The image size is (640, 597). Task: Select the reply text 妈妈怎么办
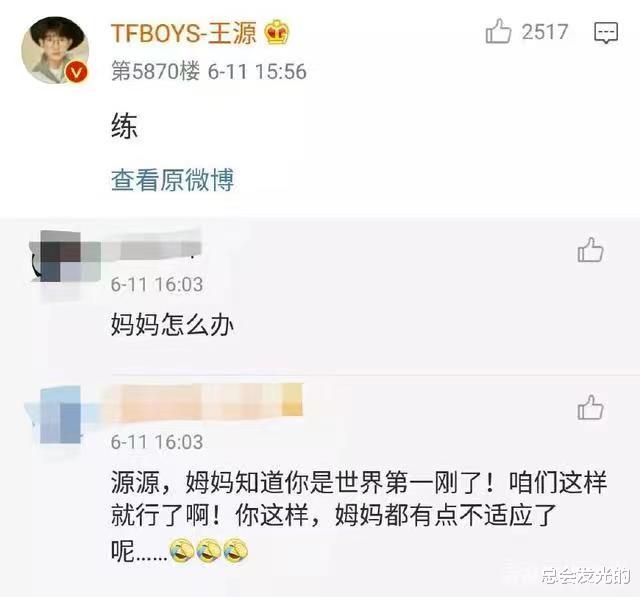pyautogui.click(x=172, y=326)
